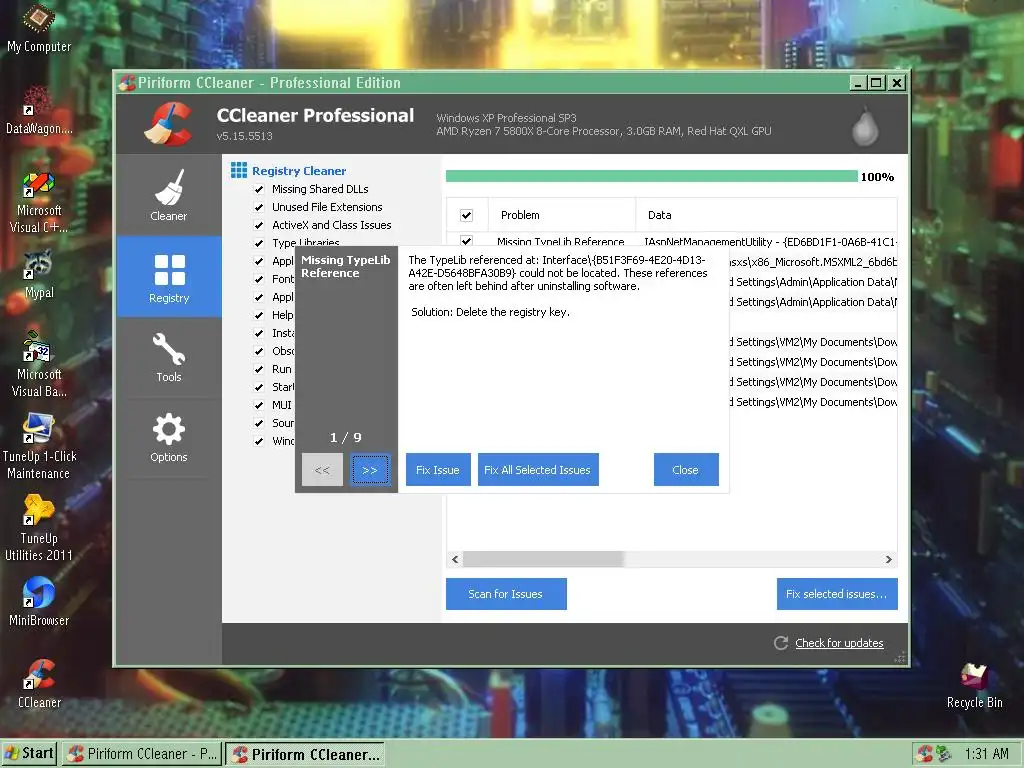Click the refresh icon beside Check for updates
Viewport: 1024px width, 768px height.
tap(780, 643)
